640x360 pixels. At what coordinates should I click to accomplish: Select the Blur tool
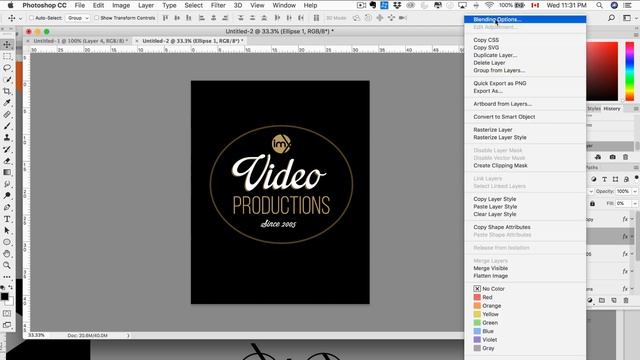pyautogui.click(x=7, y=184)
